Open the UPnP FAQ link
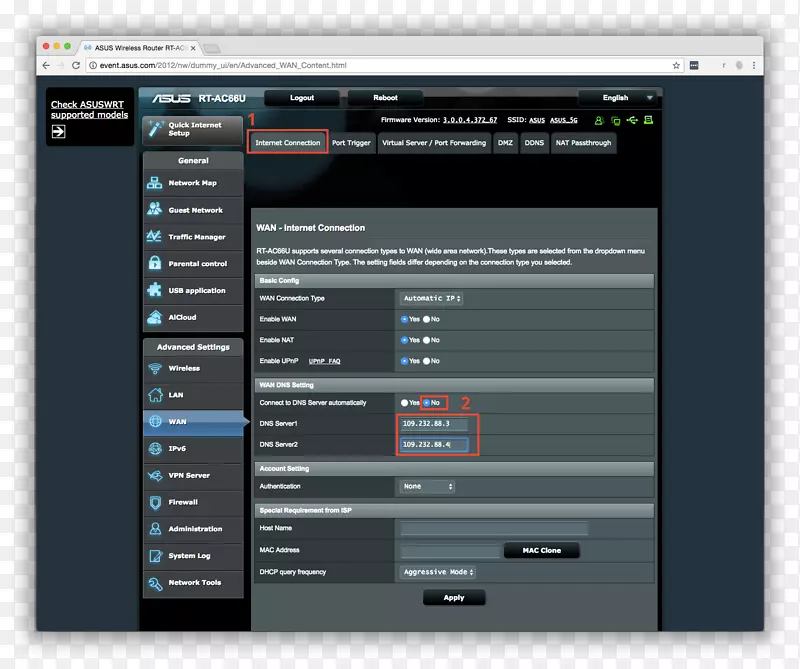The width and height of the screenshot is (800, 669). pyautogui.click(x=324, y=361)
